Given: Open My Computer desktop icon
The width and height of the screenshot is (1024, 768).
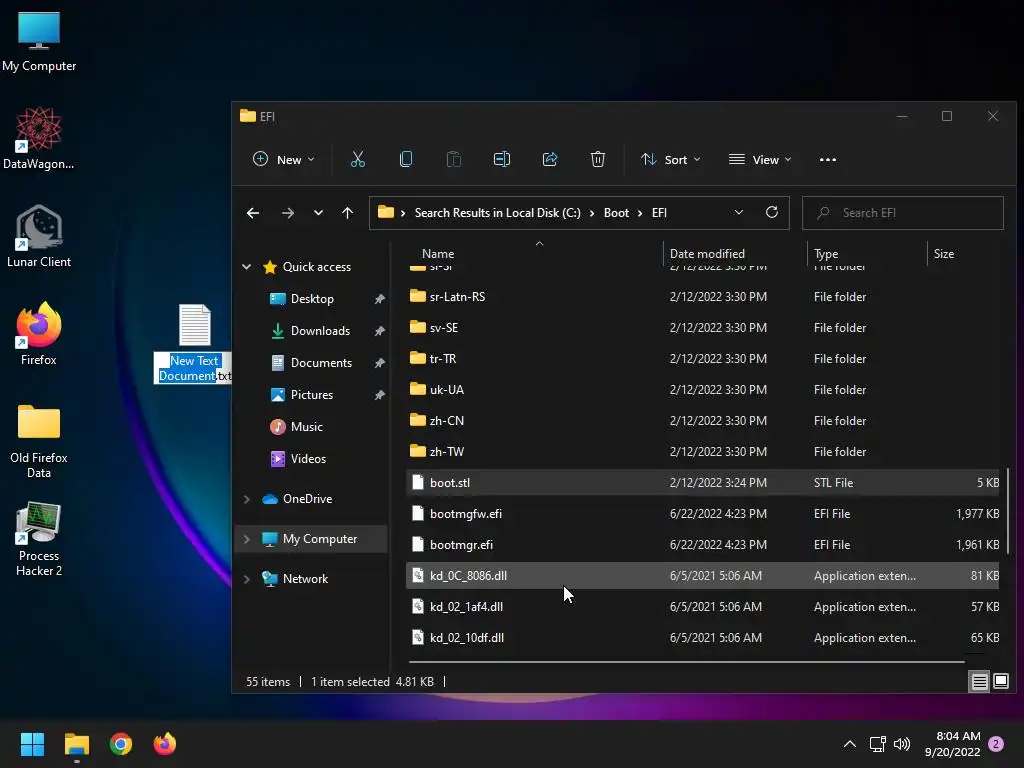Looking at the screenshot, I should click(x=39, y=41).
